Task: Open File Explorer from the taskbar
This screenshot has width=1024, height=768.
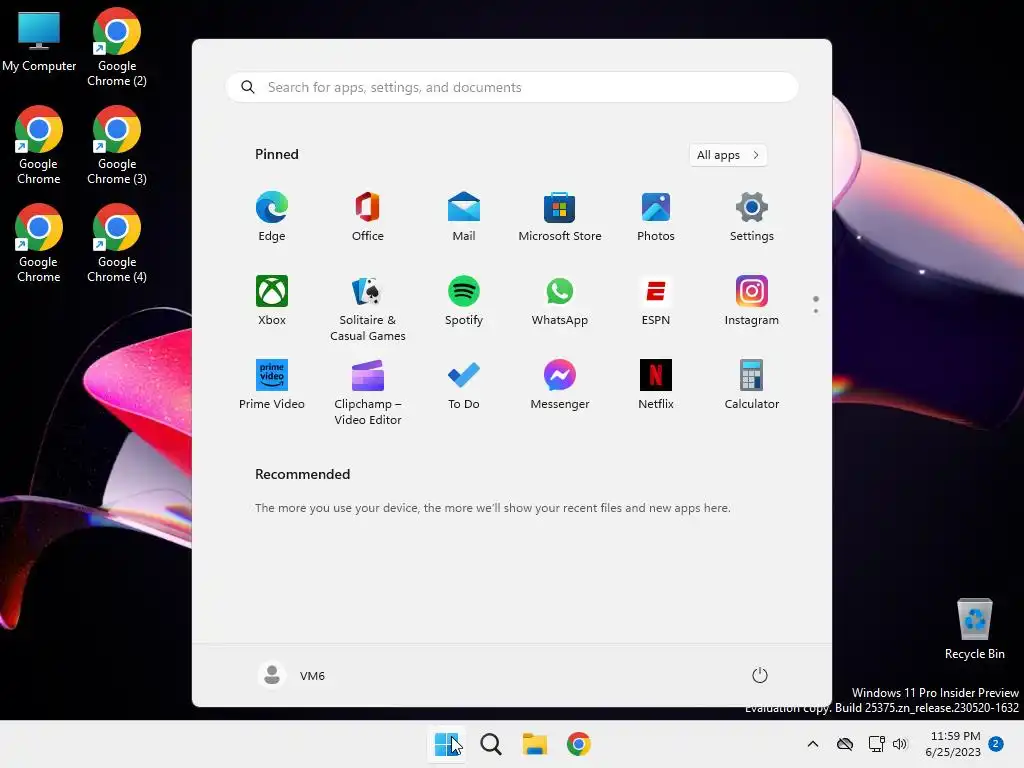Action: (x=535, y=744)
